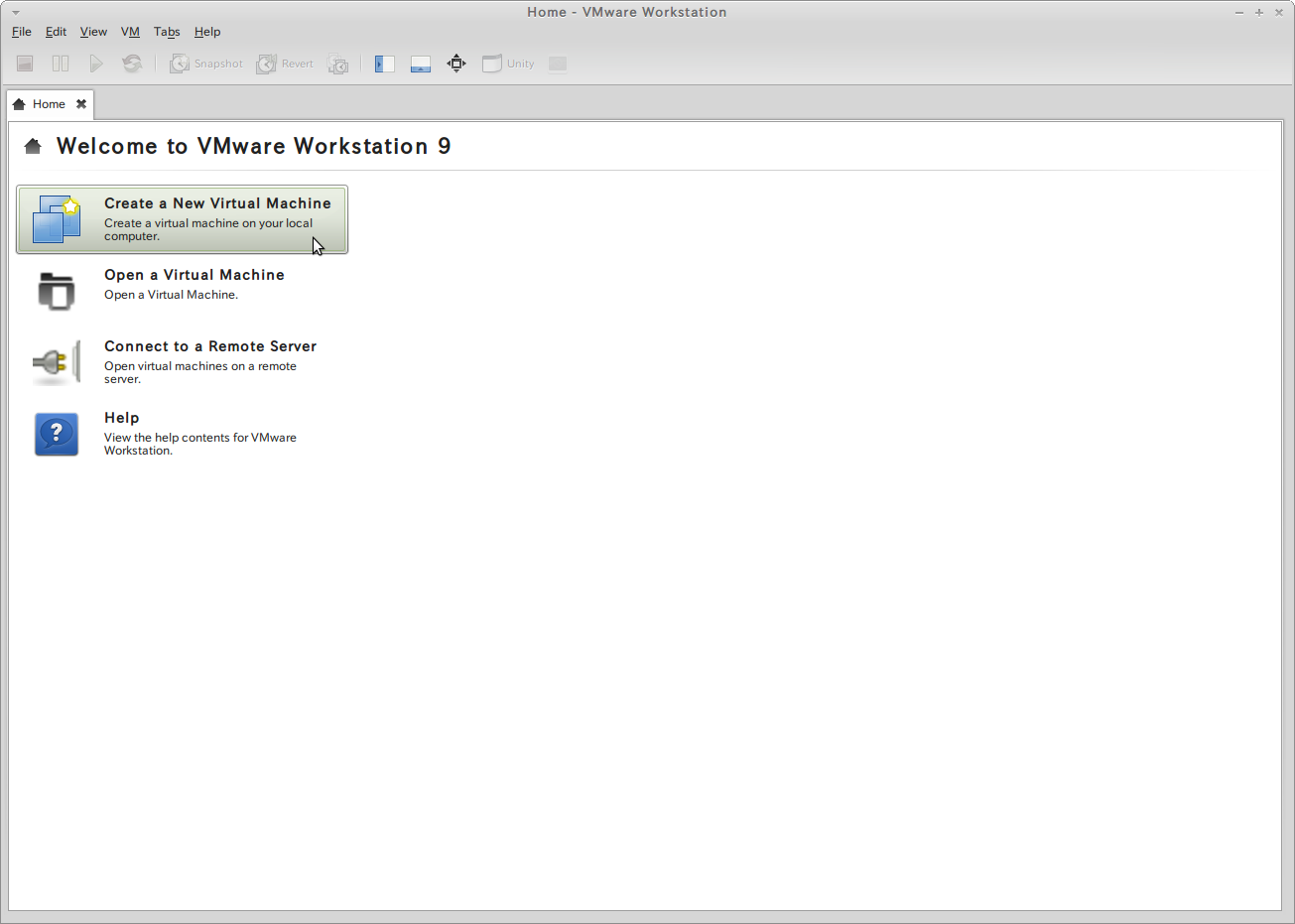1295x924 pixels.
Task: Click the suspend (pause) toolbar icon
Action: pos(61,64)
